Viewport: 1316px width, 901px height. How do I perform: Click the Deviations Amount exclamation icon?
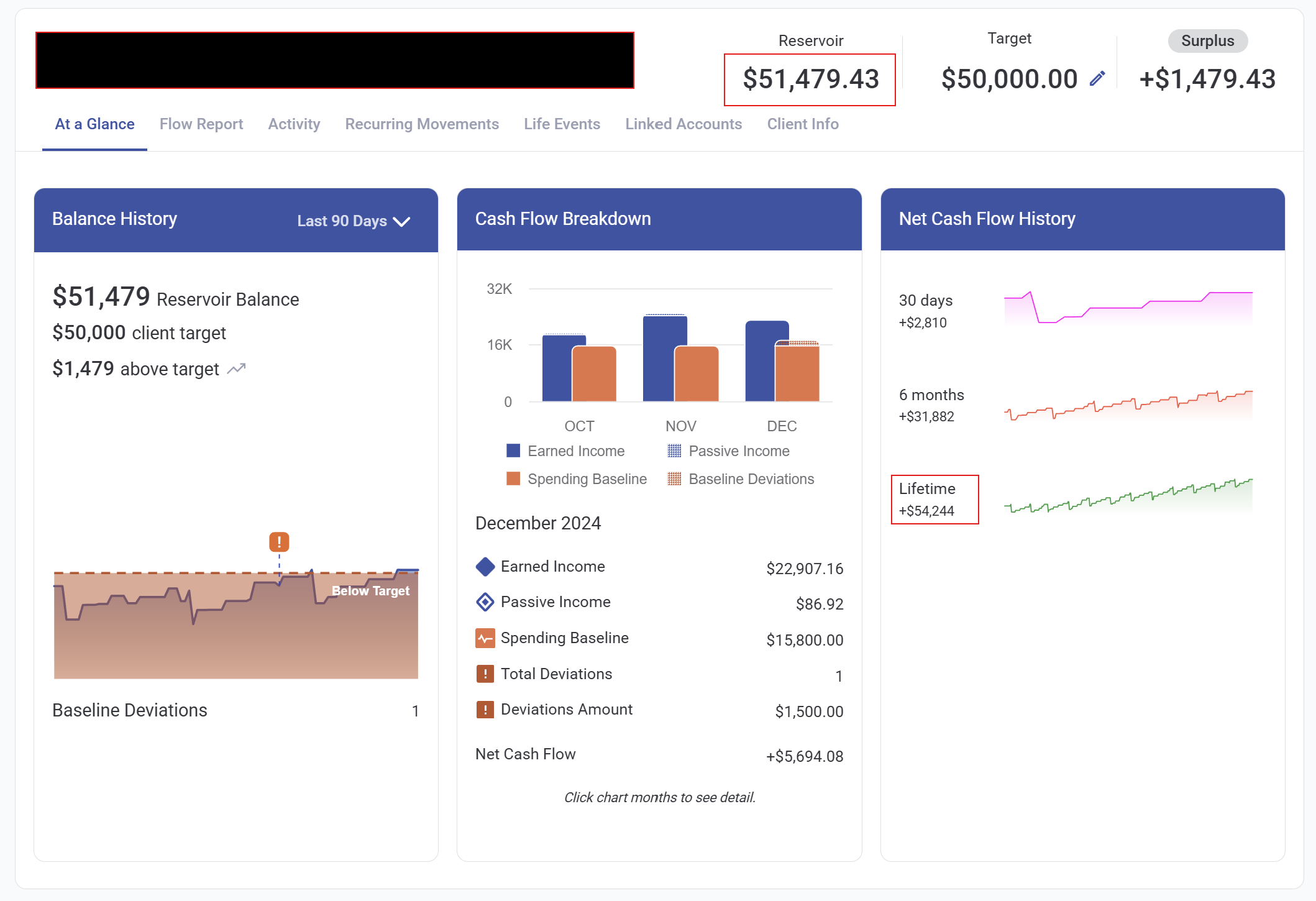tap(485, 710)
